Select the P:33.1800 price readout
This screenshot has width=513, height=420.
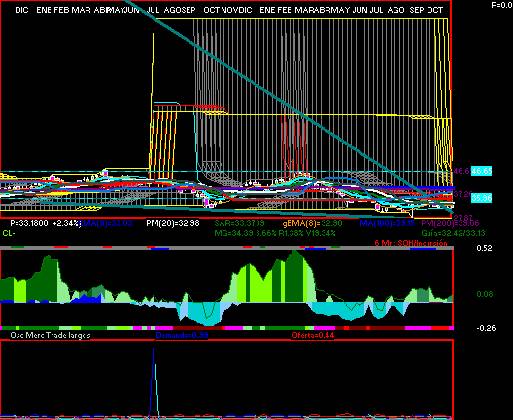[29, 223]
